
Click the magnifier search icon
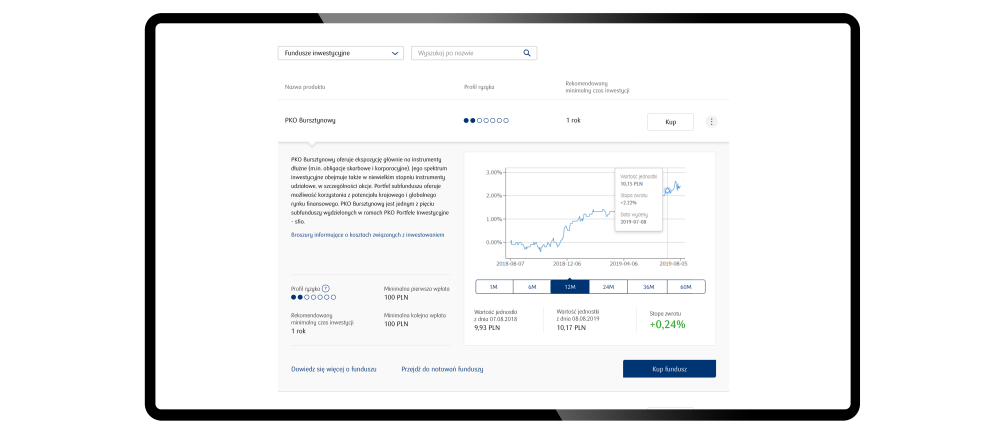527,53
